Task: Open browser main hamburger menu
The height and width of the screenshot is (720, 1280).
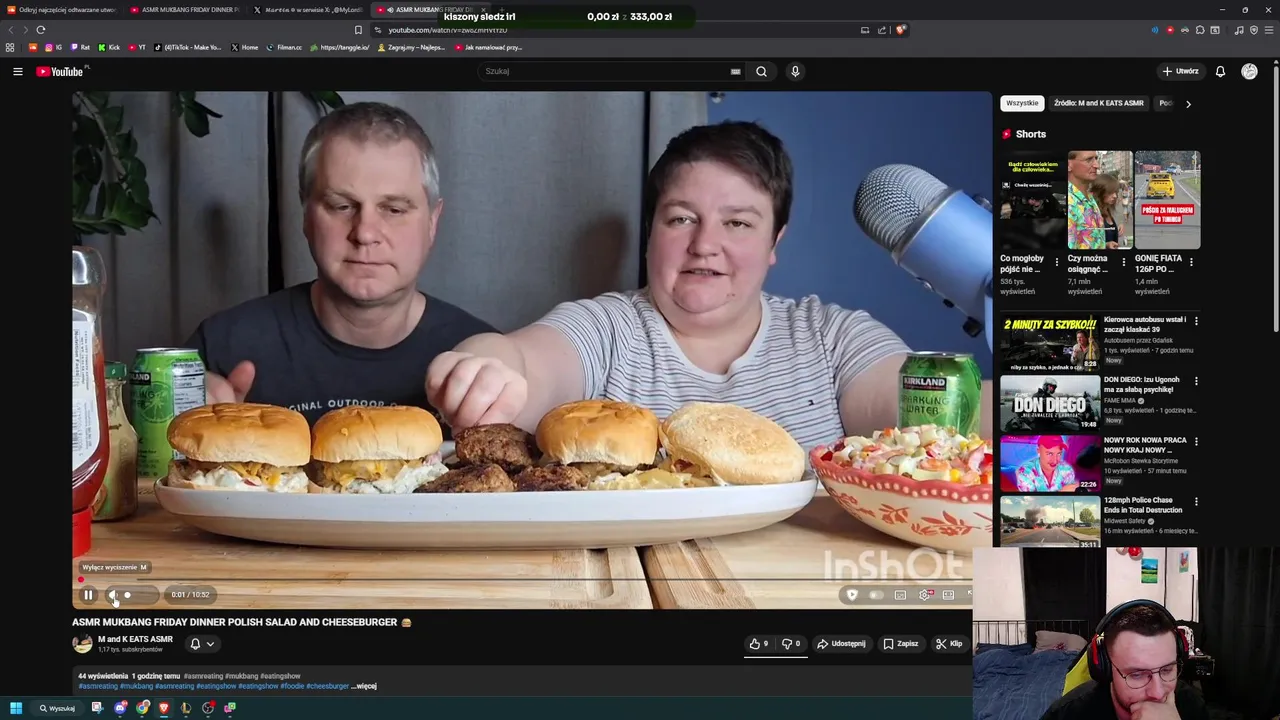Action: [1270, 30]
